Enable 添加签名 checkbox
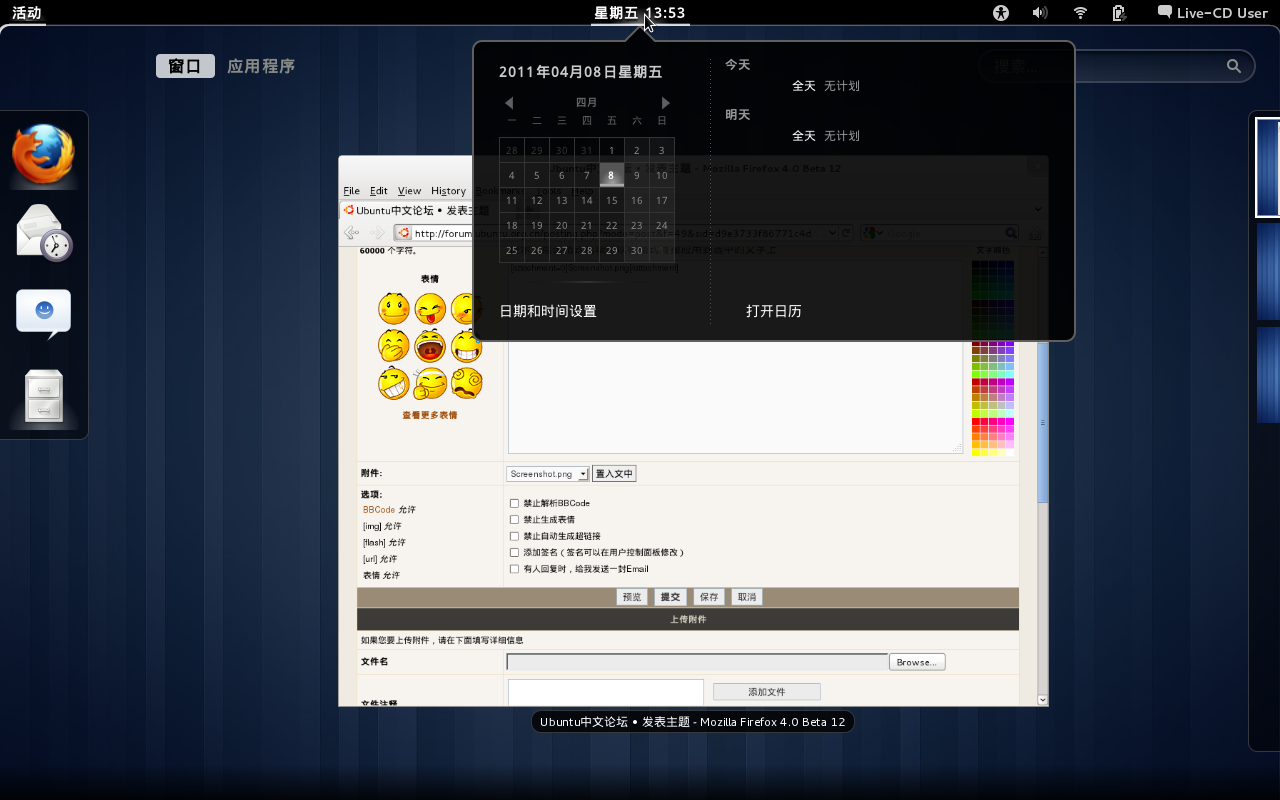Viewport: 1280px width, 800px height. [x=514, y=552]
